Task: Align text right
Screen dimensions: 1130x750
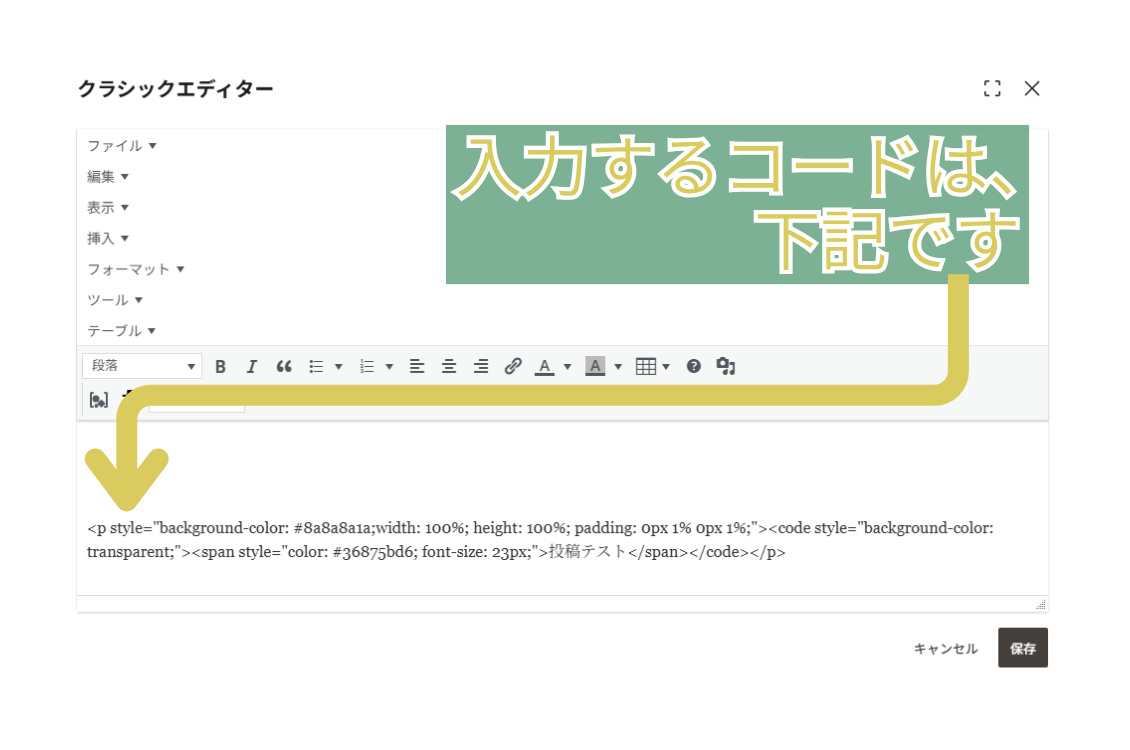Action: pyautogui.click(x=481, y=367)
